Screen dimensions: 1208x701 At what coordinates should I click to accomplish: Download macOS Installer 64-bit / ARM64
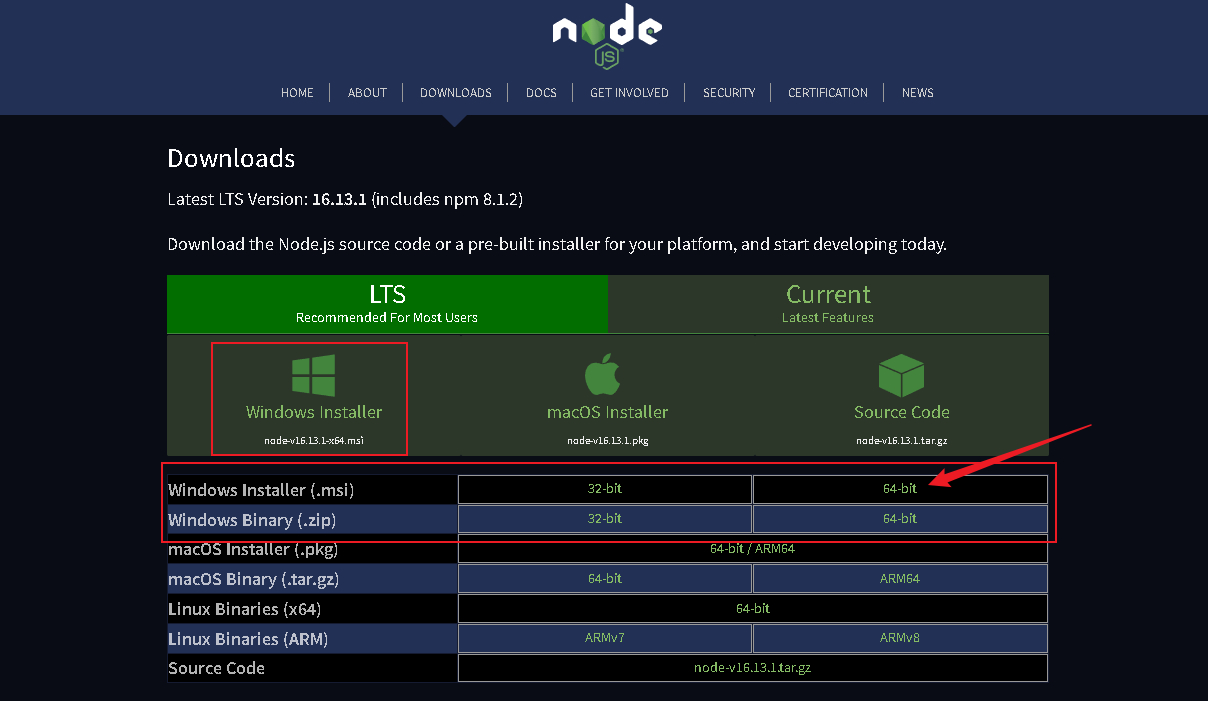(x=753, y=549)
